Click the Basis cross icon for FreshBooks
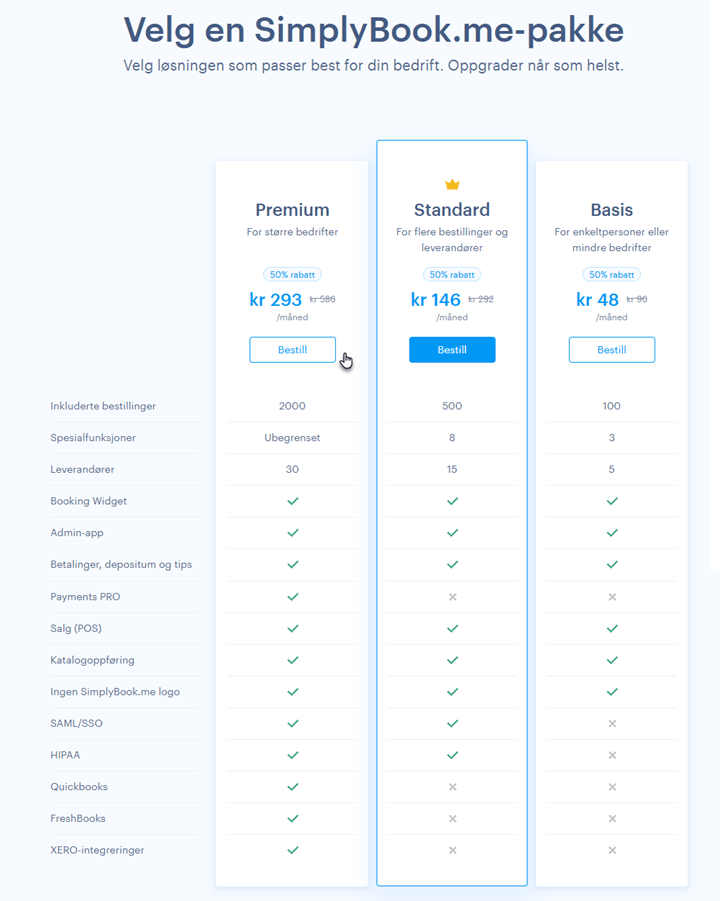The width and height of the screenshot is (720, 901). (613, 818)
